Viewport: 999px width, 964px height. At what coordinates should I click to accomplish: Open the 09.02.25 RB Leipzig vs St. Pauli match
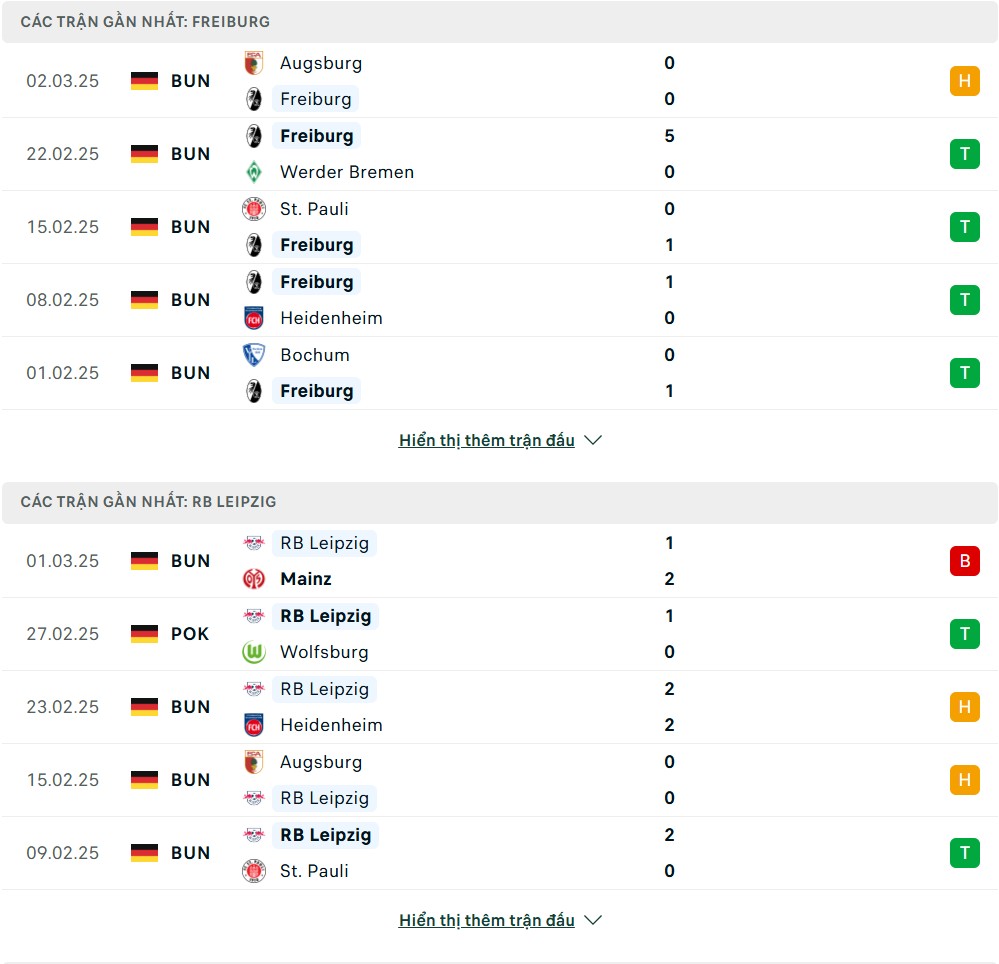click(x=500, y=853)
